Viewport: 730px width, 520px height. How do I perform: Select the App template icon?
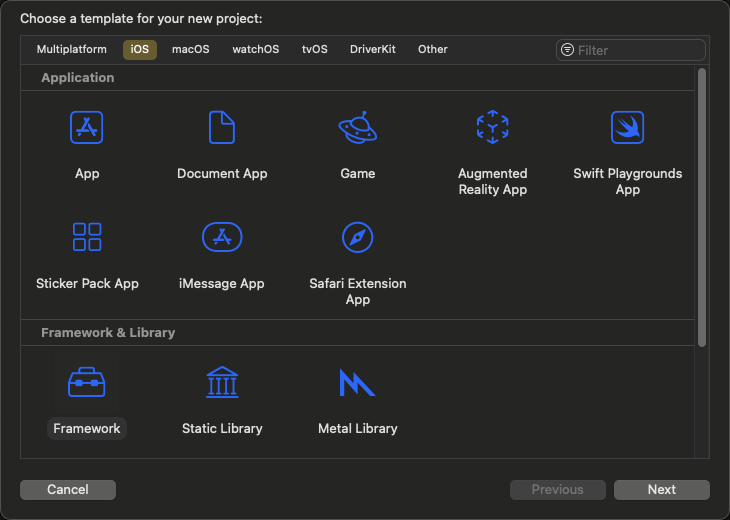[87, 127]
